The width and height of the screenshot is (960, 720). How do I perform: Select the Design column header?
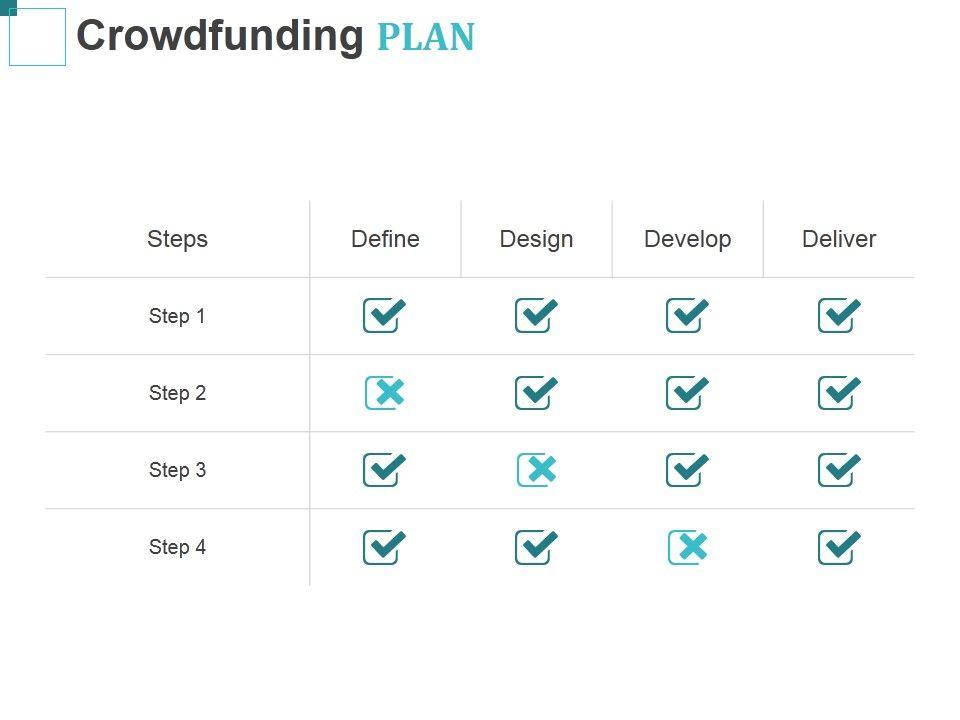(536, 239)
